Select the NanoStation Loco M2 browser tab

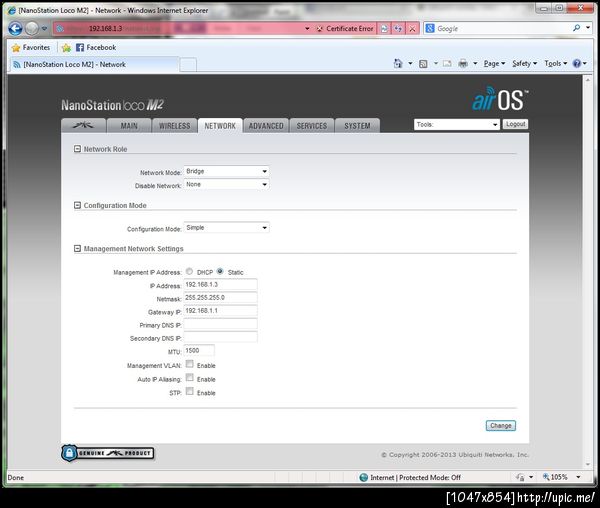[x=94, y=64]
